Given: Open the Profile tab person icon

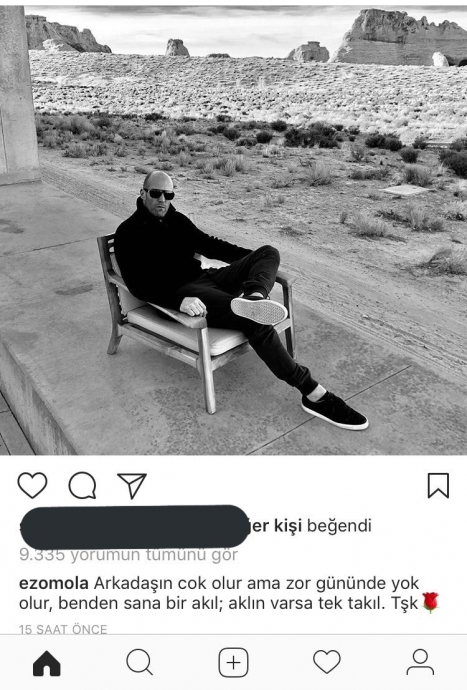Looking at the screenshot, I should (x=420, y=662).
